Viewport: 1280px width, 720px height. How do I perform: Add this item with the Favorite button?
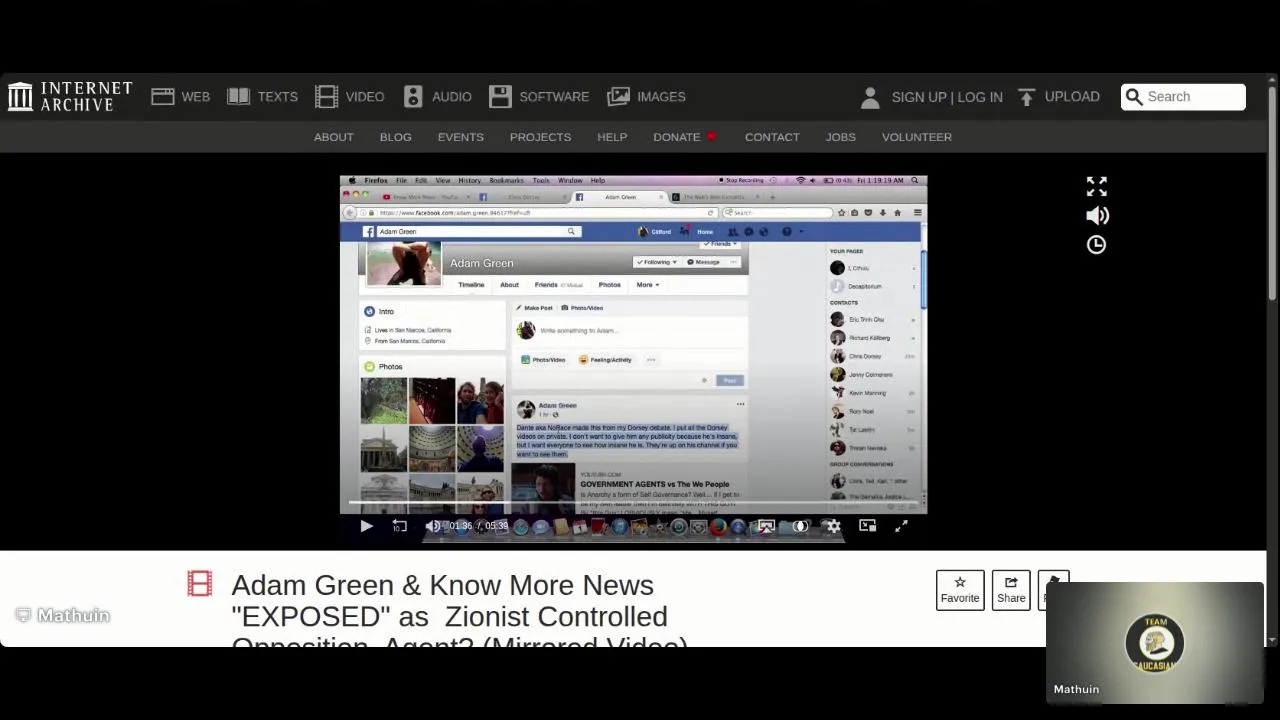pos(960,590)
